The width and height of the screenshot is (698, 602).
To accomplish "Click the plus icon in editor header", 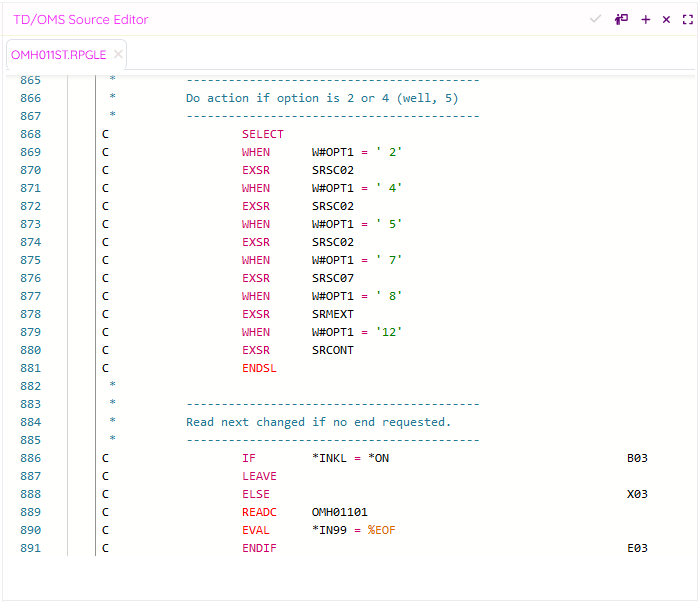I will (x=645, y=19).
